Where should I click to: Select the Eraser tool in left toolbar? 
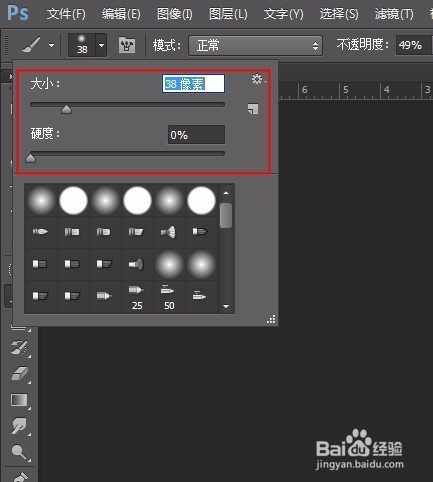pos(19,373)
